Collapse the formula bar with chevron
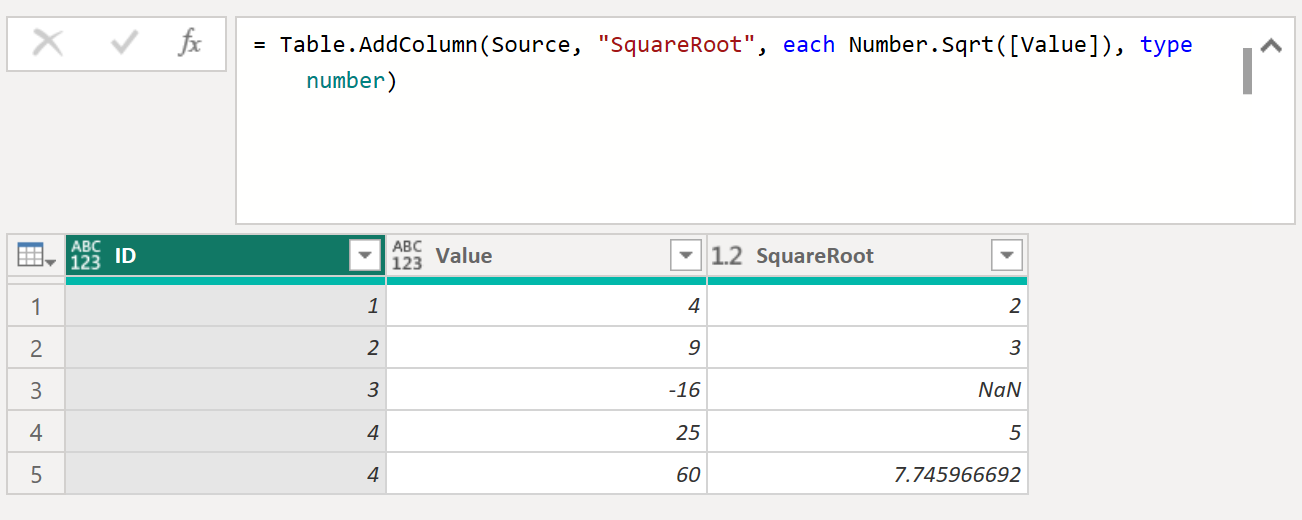Viewport: 1302px width, 520px height. tap(1272, 46)
